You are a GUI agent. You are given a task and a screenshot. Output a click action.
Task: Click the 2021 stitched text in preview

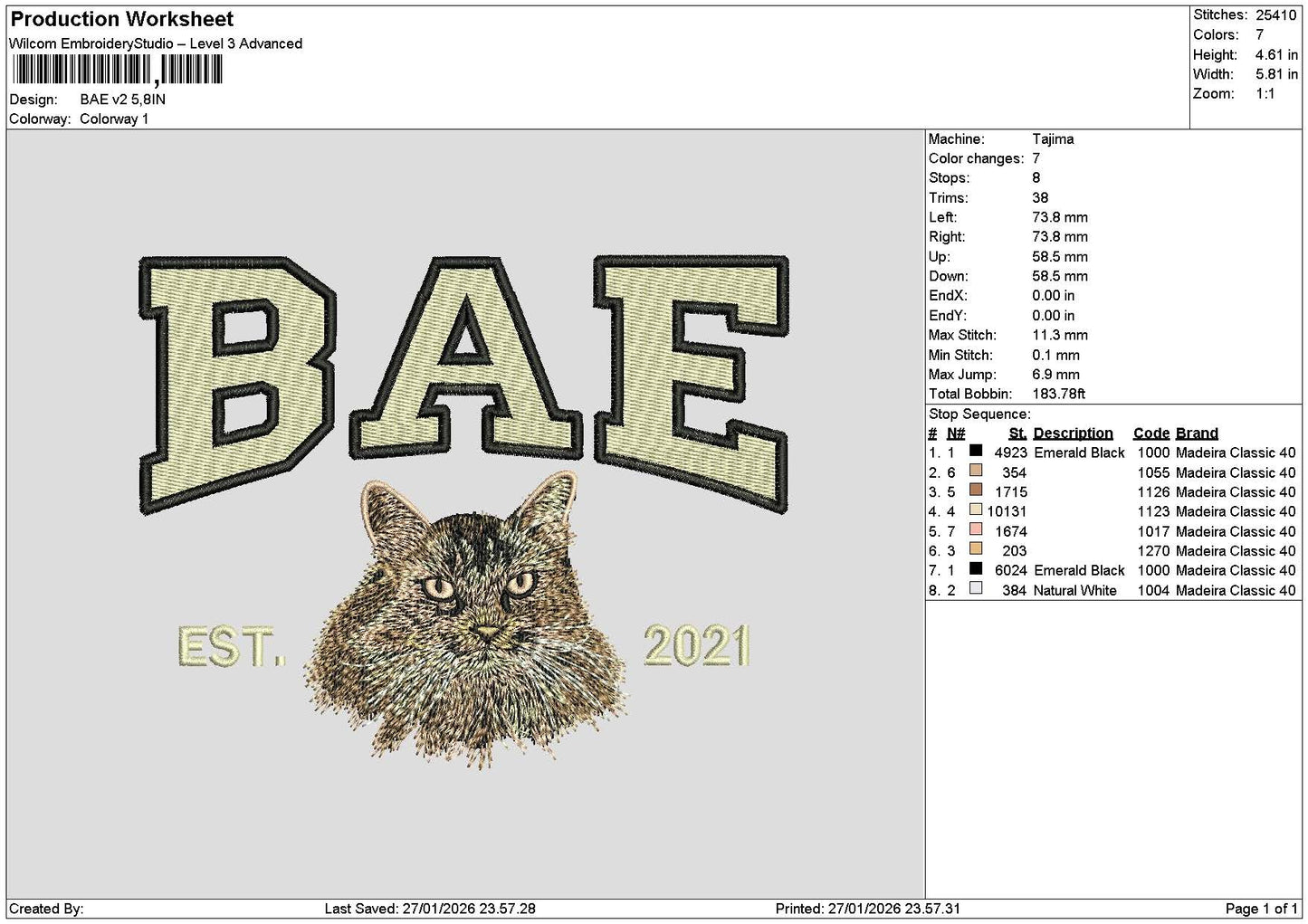[697, 645]
